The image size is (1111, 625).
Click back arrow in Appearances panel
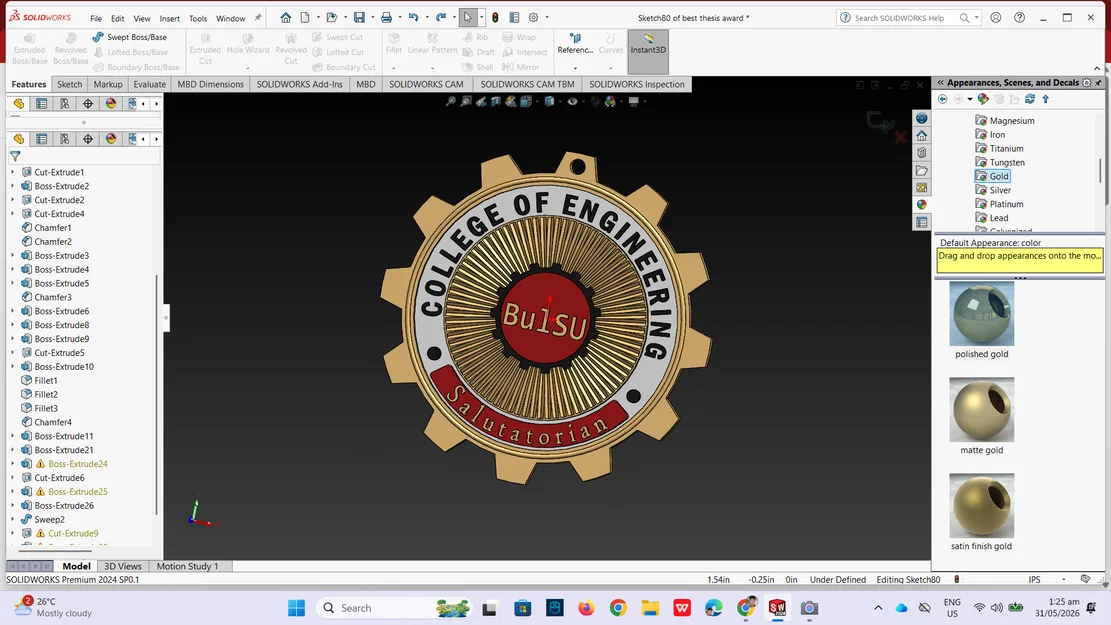coord(942,99)
